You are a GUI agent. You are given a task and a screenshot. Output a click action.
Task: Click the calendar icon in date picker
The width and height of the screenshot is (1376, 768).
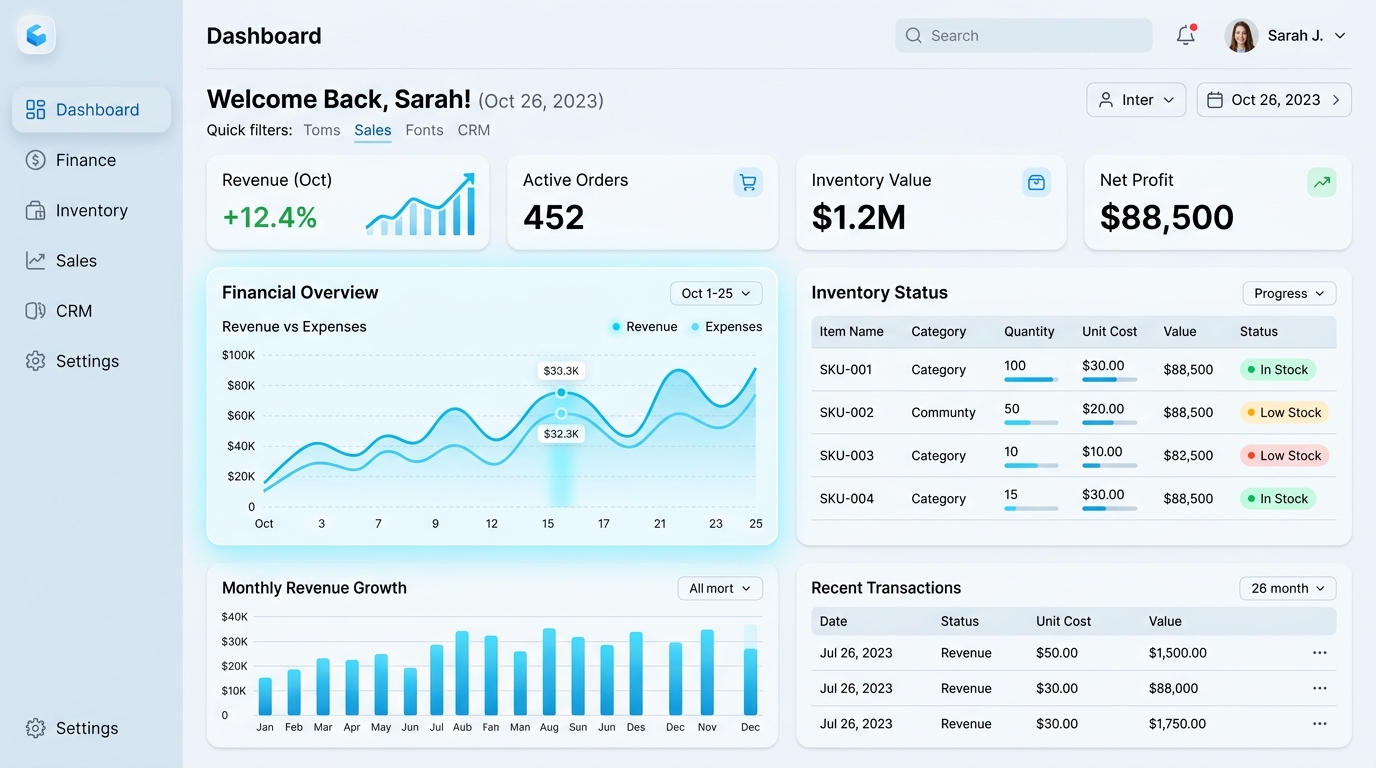click(1215, 100)
